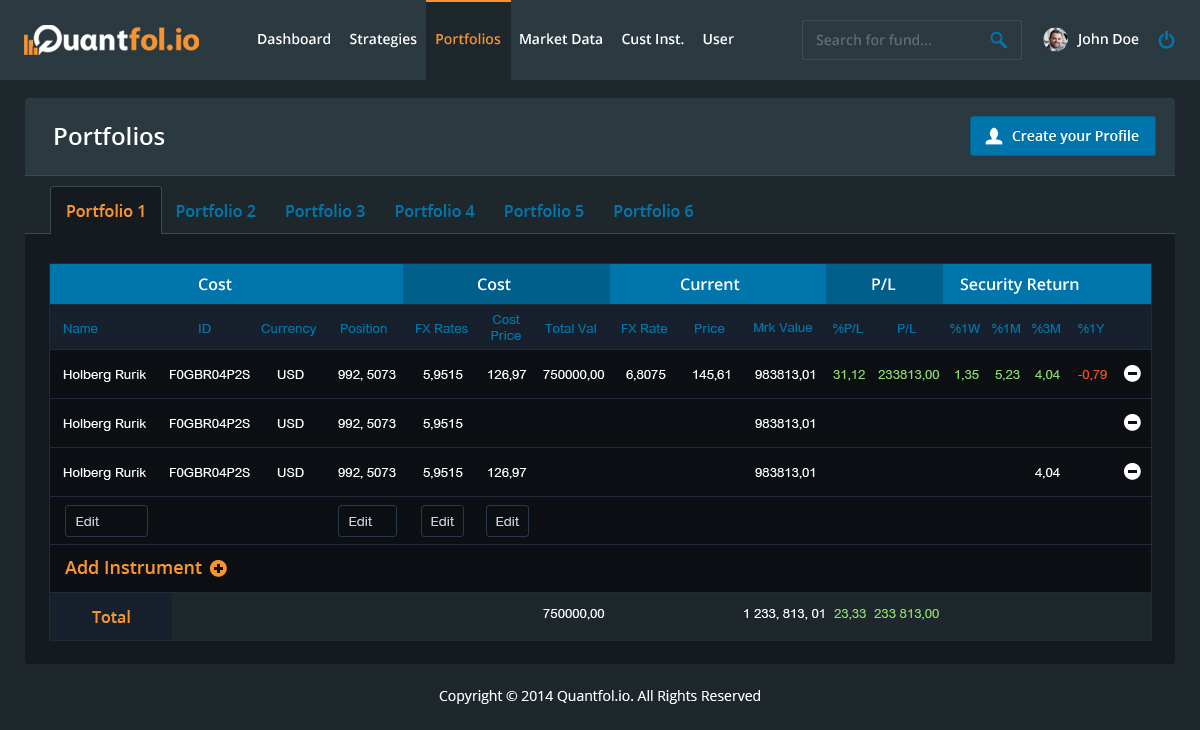Viewport: 1200px width, 730px height.
Task: Select the Portfolio 5 tab
Action: coord(544,211)
